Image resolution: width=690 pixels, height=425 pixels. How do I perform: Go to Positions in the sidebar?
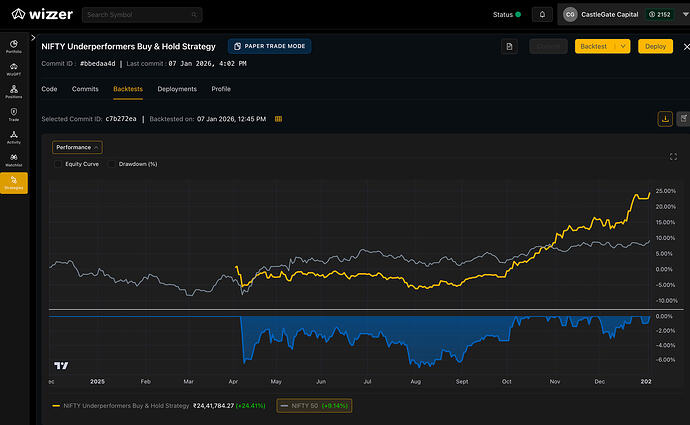14,92
